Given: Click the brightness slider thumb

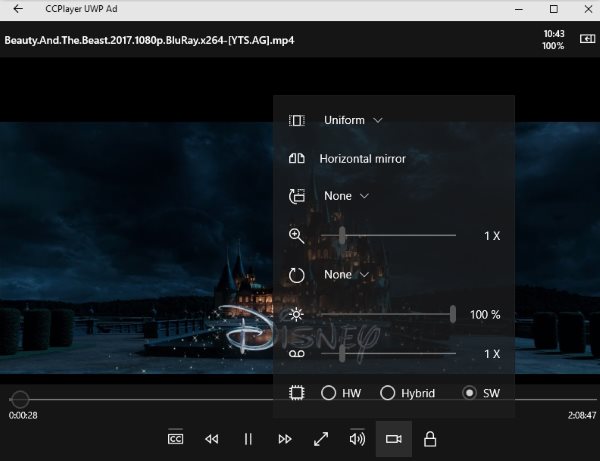Looking at the screenshot, I should pyautogui.click(x=453, y=314).
